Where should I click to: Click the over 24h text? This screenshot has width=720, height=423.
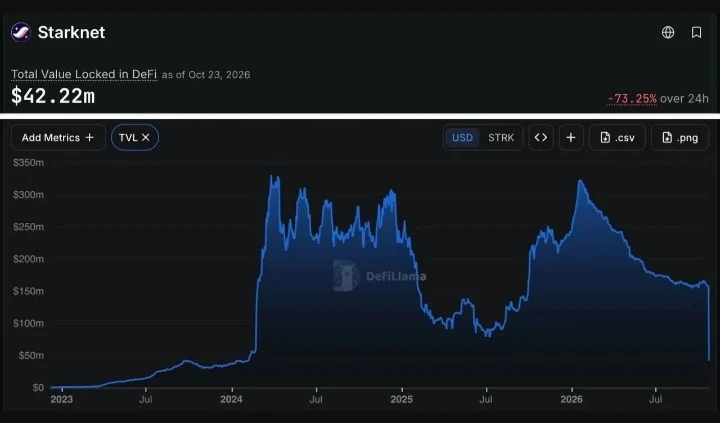[684, 99]
